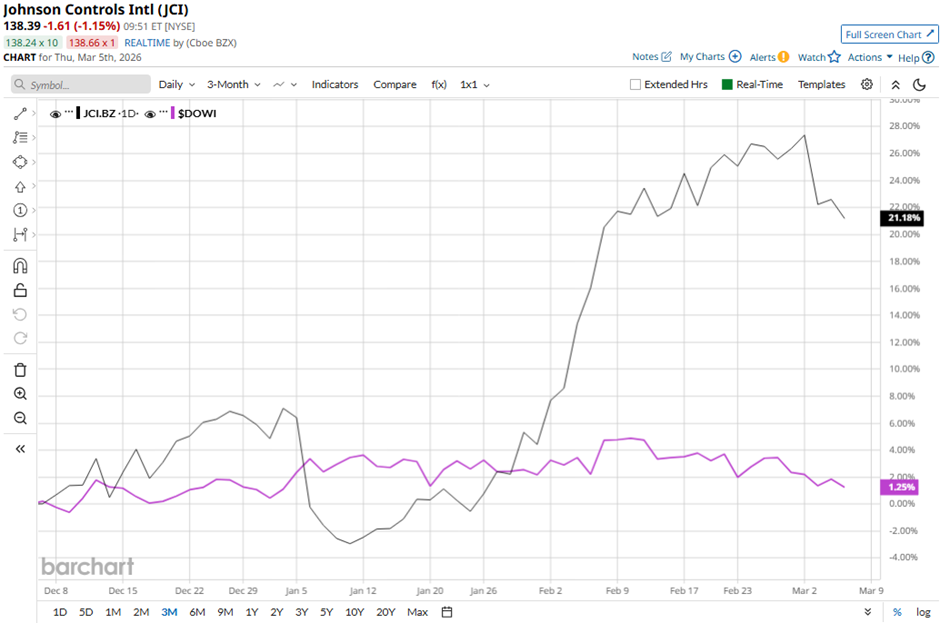Screen dimensions: 940x623
Task: Enable Extended Hrs checkbox
Action: coord(635,85)
